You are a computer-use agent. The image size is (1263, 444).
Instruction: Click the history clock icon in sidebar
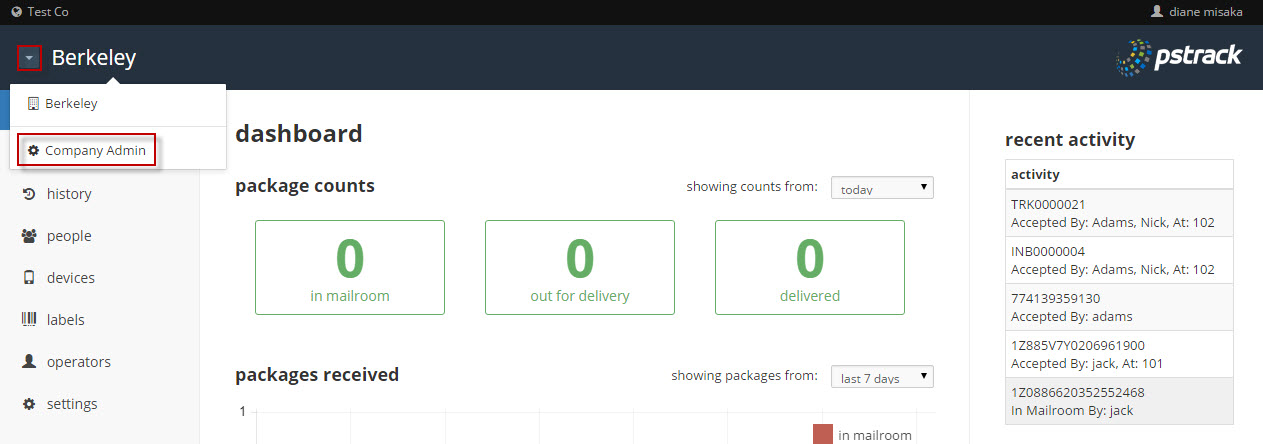(29, 194)
